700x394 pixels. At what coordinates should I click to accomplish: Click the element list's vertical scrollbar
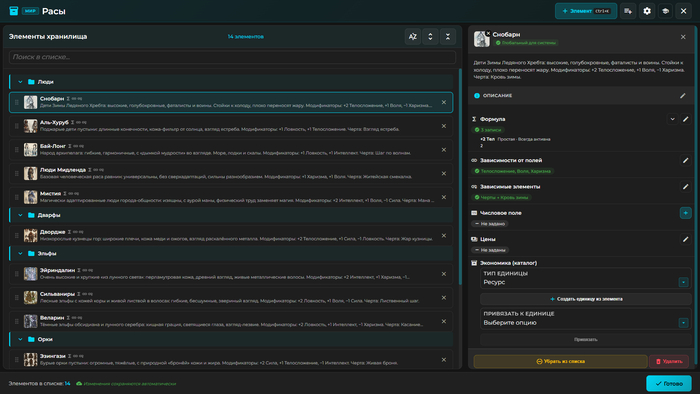[x=459, y=176]
